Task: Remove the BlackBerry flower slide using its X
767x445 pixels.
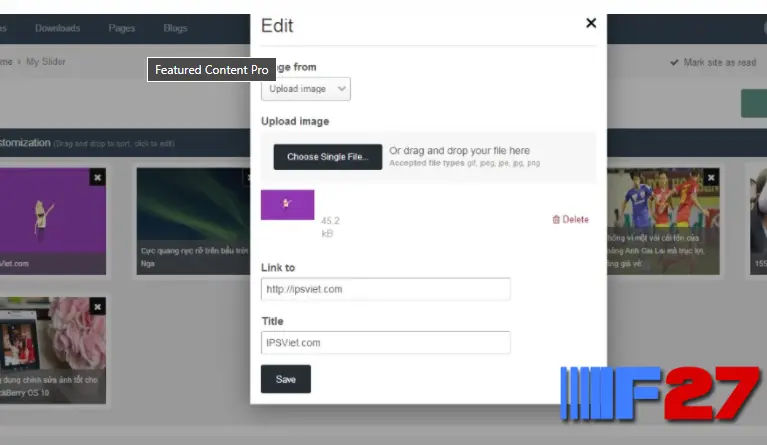Action: [x=97, y=307]
